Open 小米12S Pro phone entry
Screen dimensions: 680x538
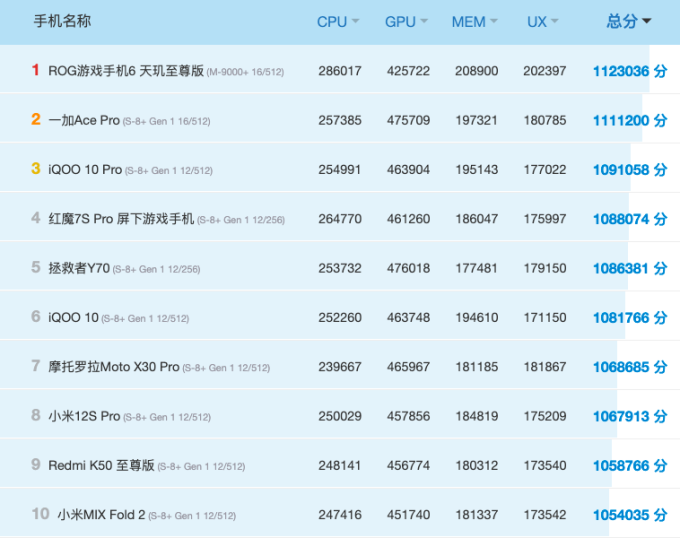click(x=84, y=416)
